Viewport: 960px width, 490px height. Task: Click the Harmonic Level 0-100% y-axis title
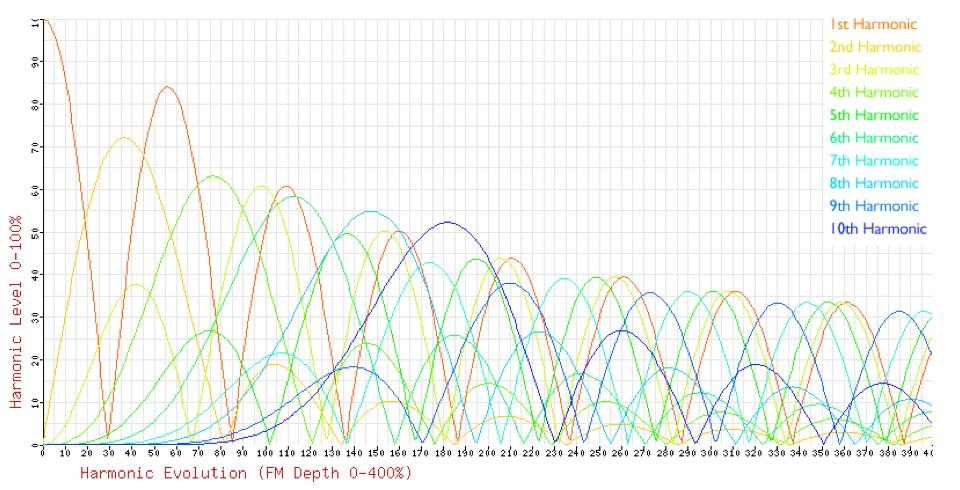(15, 312)
